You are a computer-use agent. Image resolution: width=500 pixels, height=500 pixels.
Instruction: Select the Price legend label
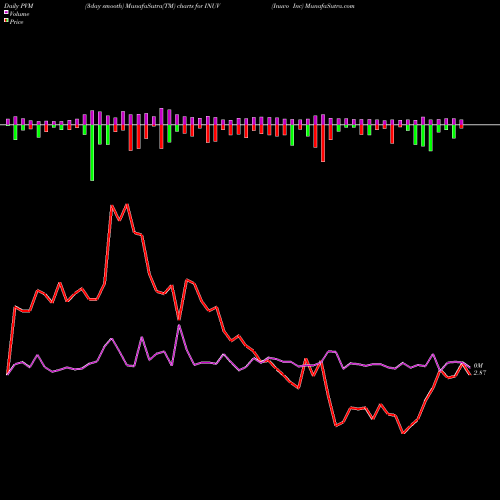click(16, 22)
